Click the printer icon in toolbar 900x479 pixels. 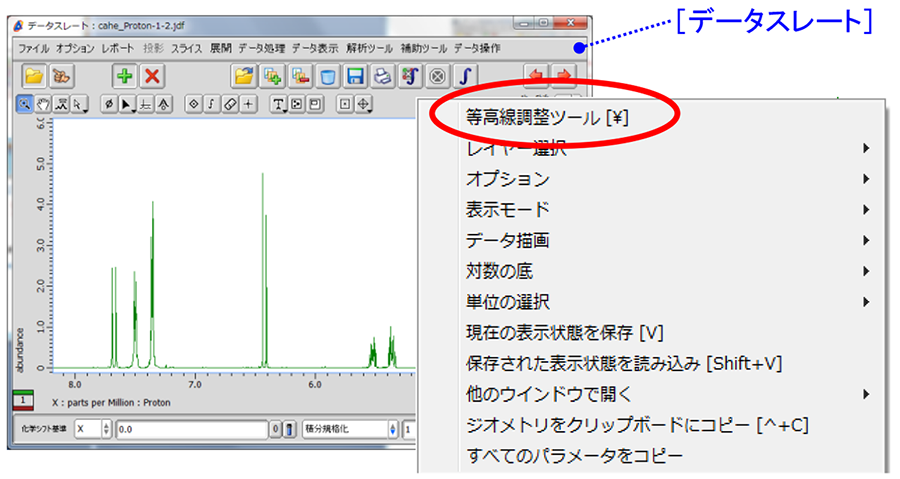[x=382, y=76]
